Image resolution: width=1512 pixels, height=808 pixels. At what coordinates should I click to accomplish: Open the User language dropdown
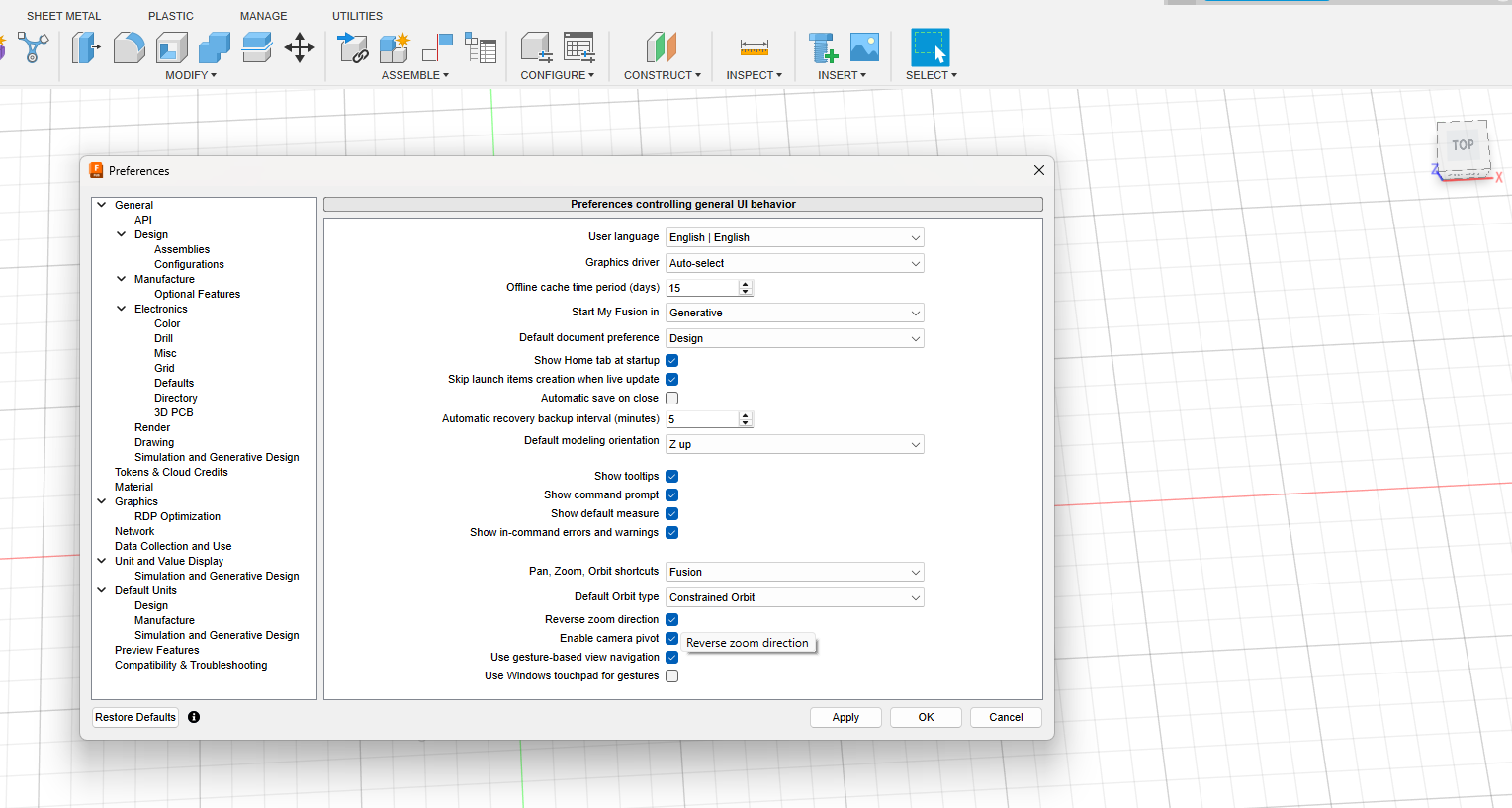[795, 237]
